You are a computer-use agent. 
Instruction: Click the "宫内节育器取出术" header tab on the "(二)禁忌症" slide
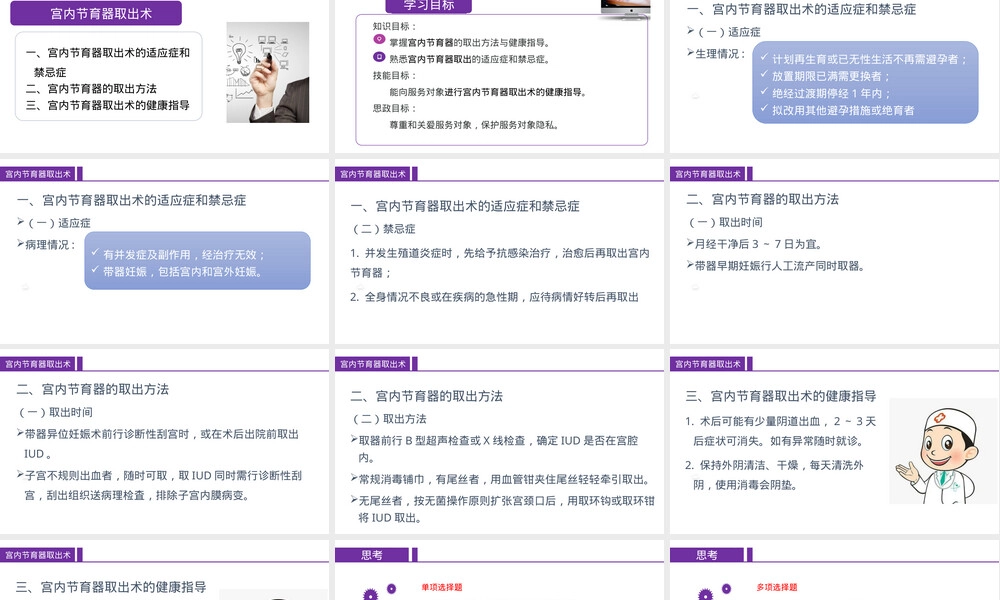373,174
